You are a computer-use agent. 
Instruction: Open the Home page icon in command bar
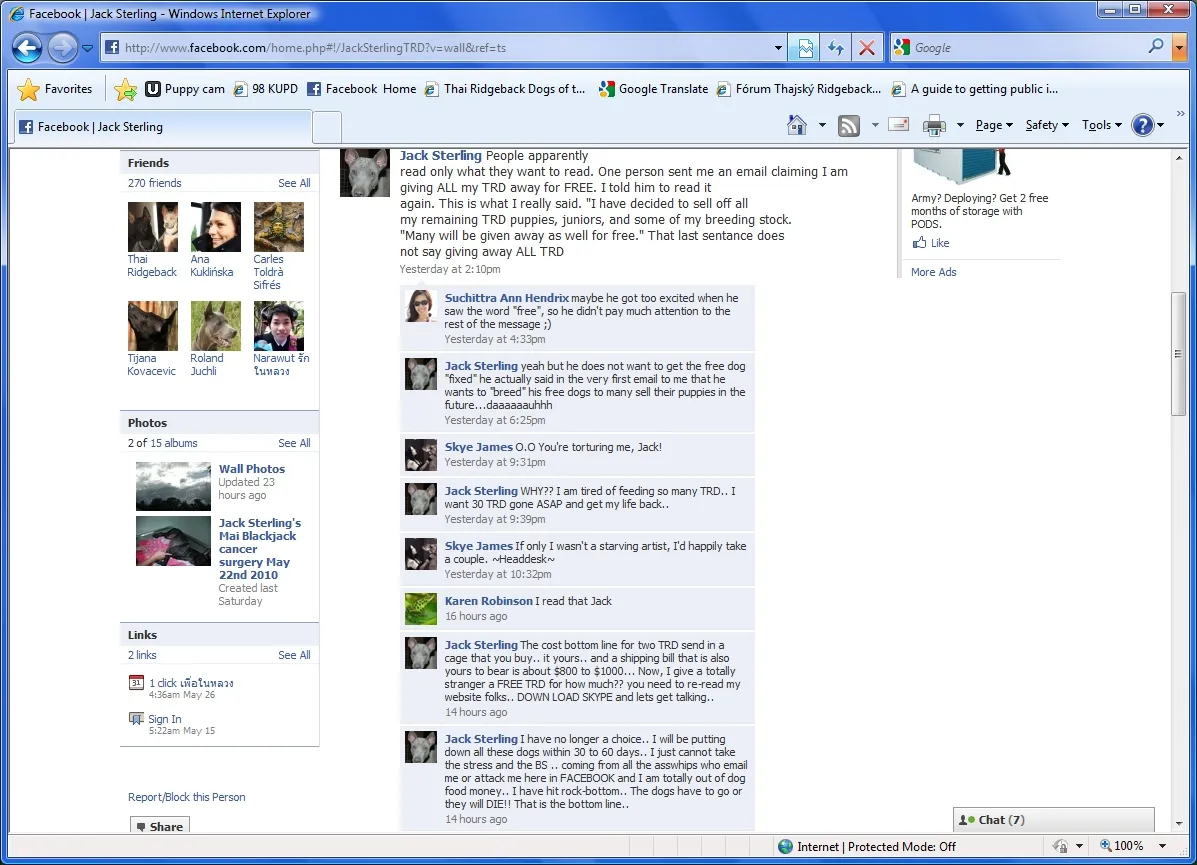[797, 125]
